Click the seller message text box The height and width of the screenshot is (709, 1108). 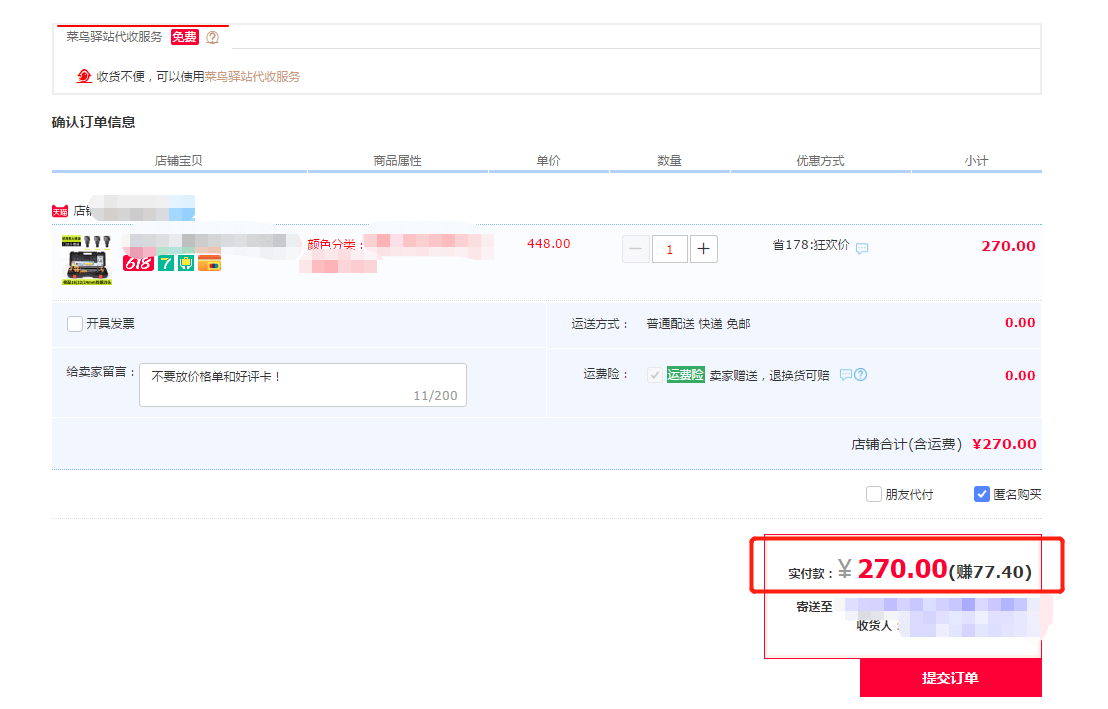pos(303,385)
